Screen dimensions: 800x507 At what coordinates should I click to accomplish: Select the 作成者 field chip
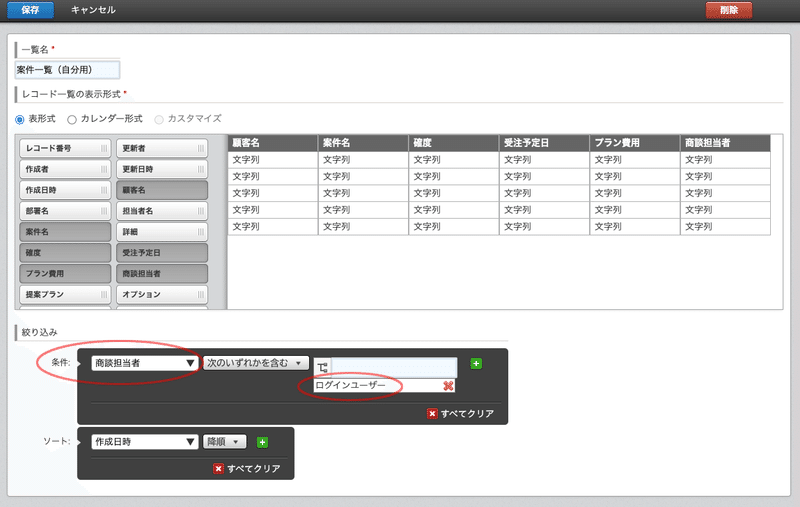(65, 169)
